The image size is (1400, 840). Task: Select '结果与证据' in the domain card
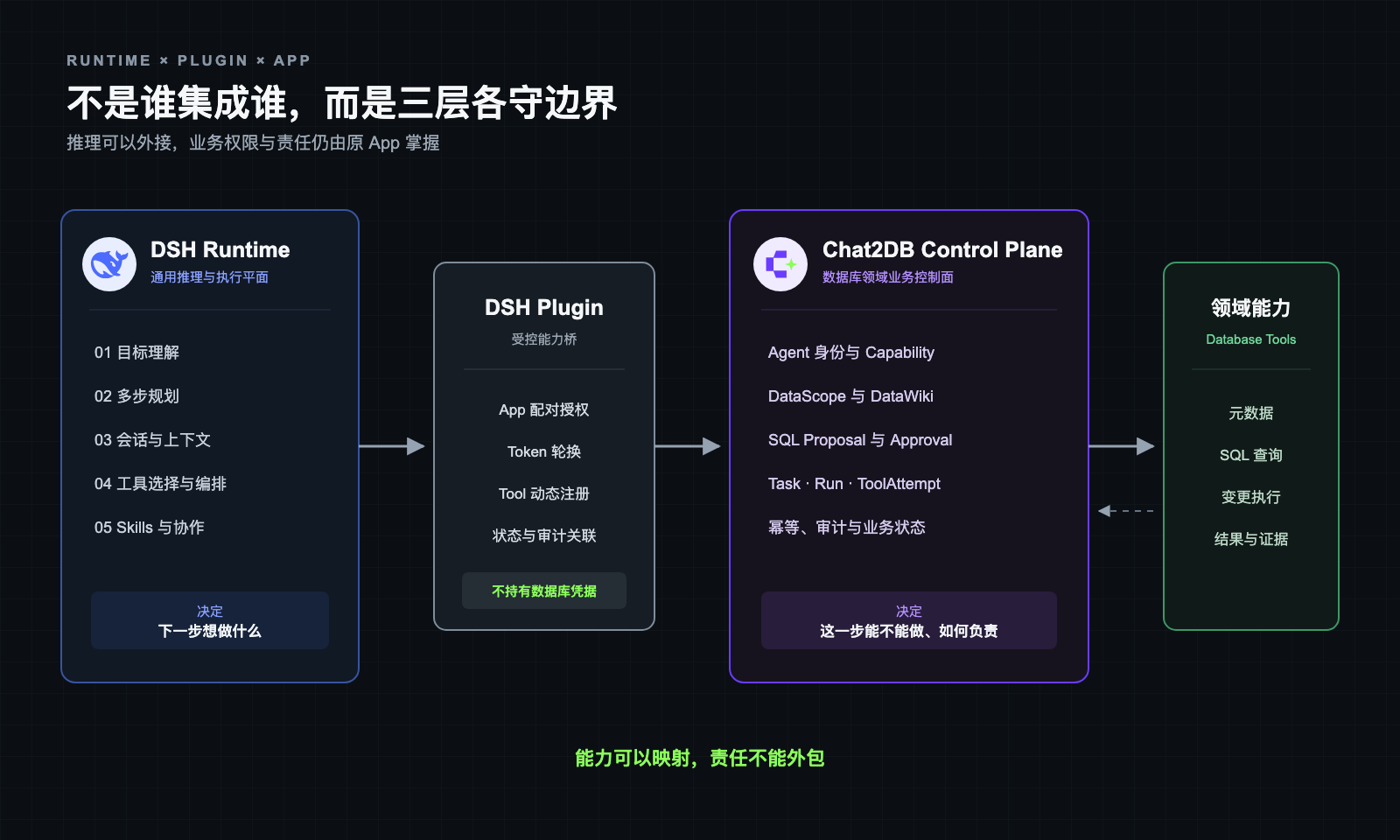pos(1251,539)
